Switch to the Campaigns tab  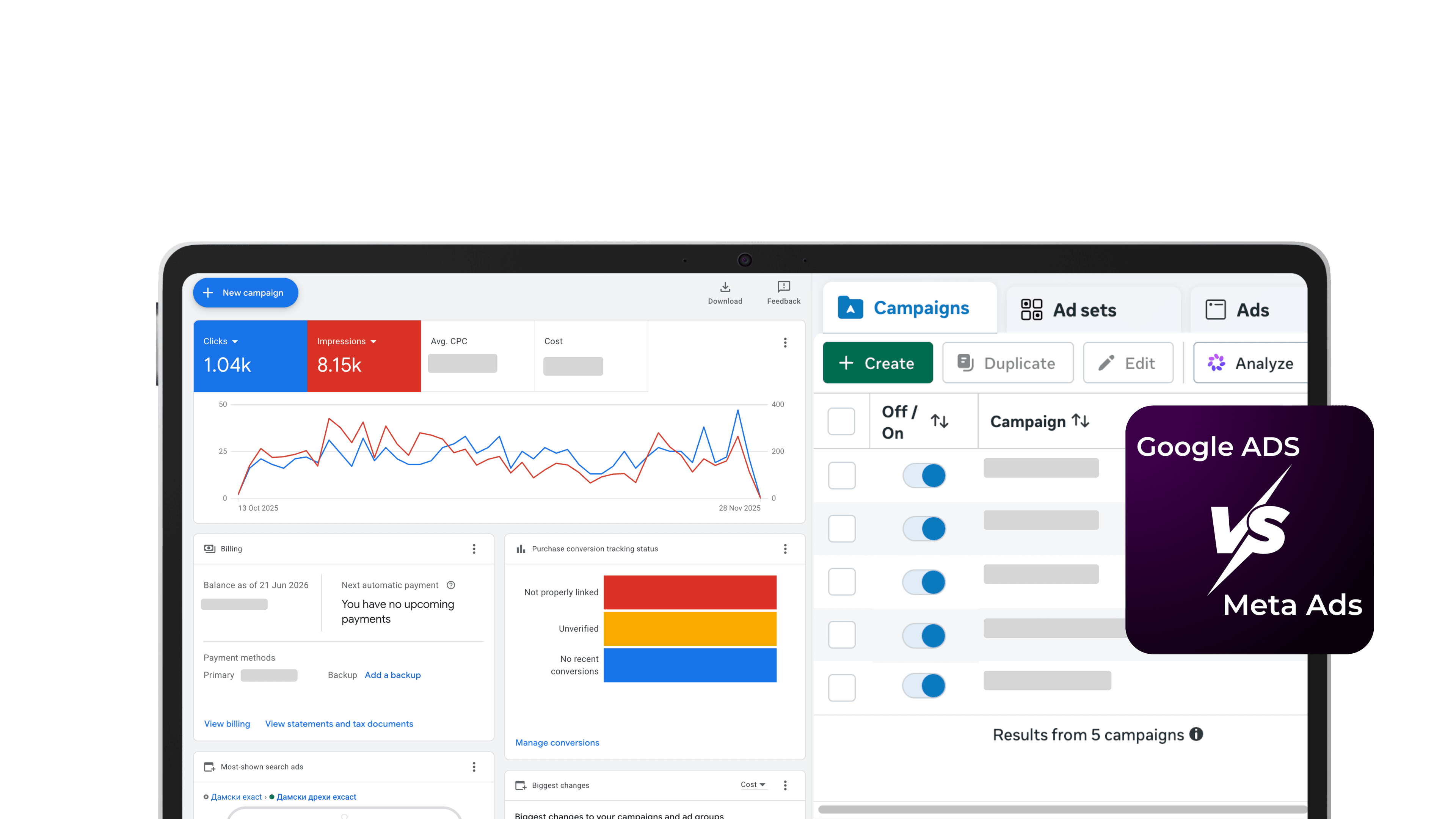pos(910,308)
